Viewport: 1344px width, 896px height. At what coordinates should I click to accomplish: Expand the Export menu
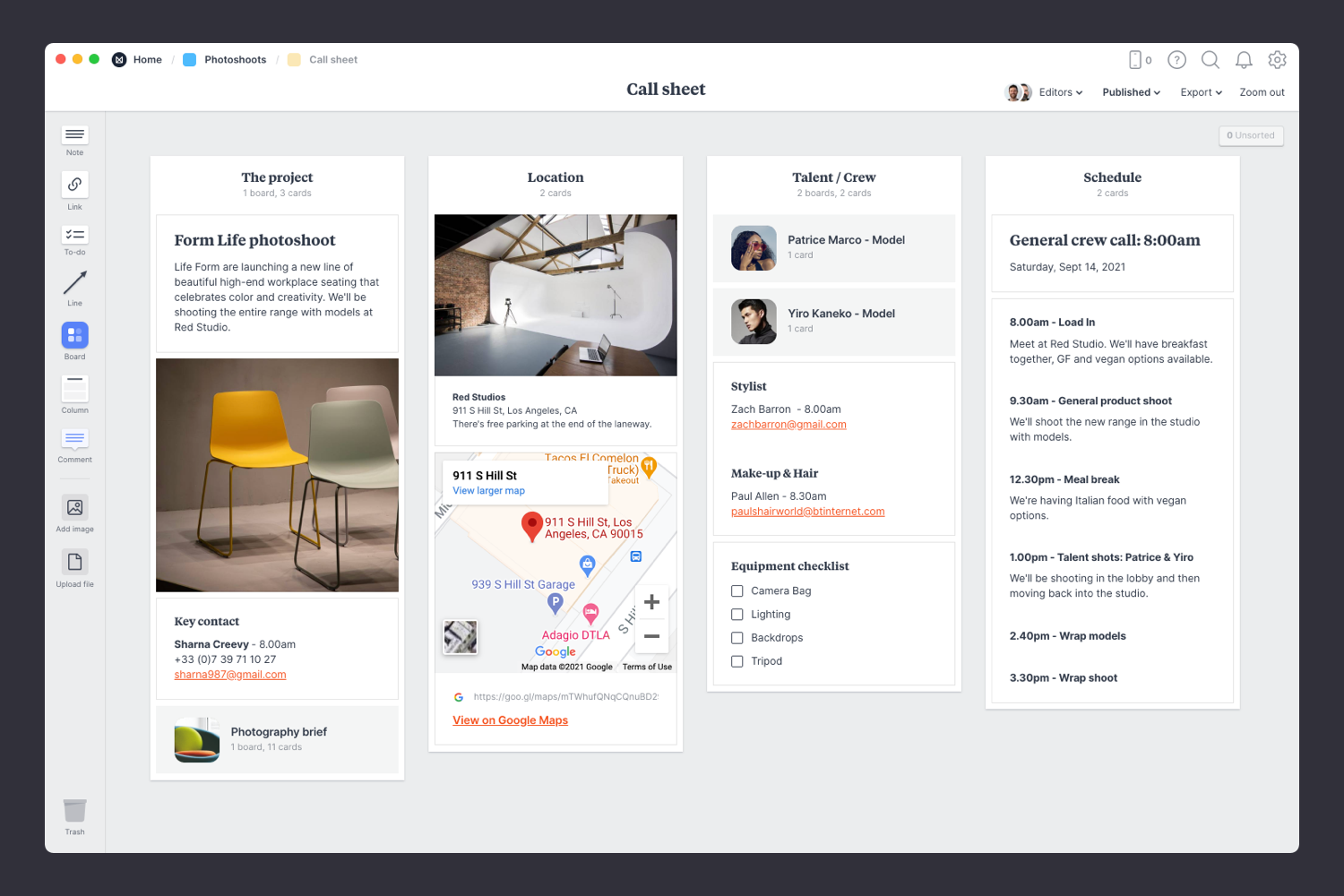pyautogui.click(x=1200, y=91)
